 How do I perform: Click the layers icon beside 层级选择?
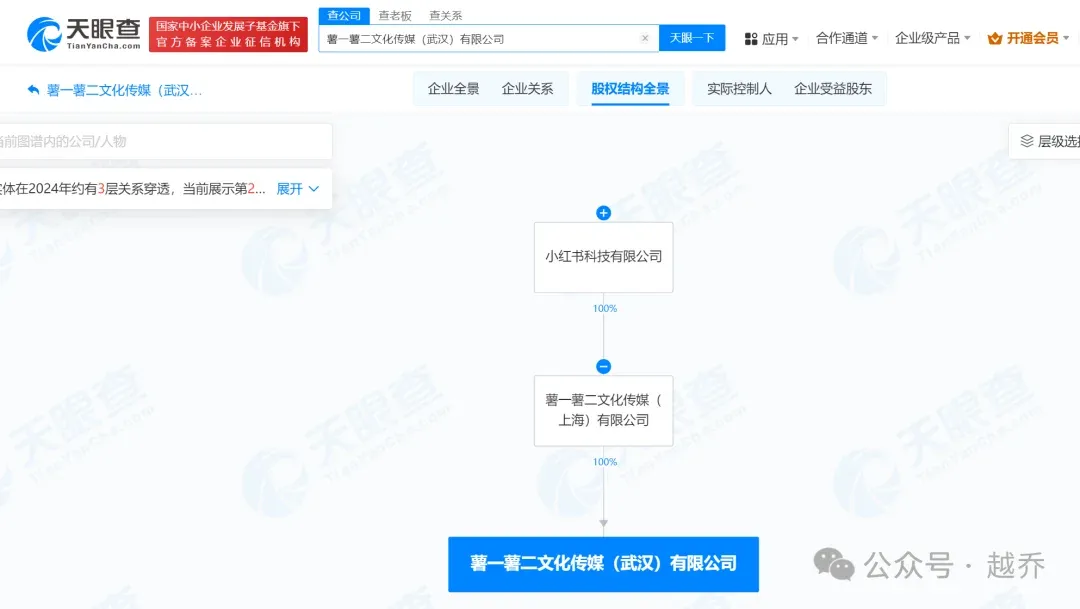point(1026,141)
